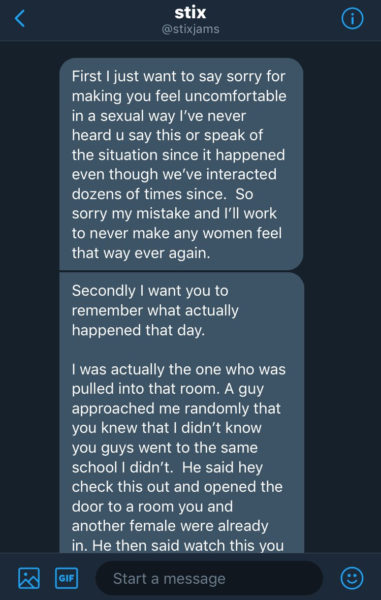Open the emoji picker smiley icon
This screenshot has height=600, width=381.
[x=352, y=578]
